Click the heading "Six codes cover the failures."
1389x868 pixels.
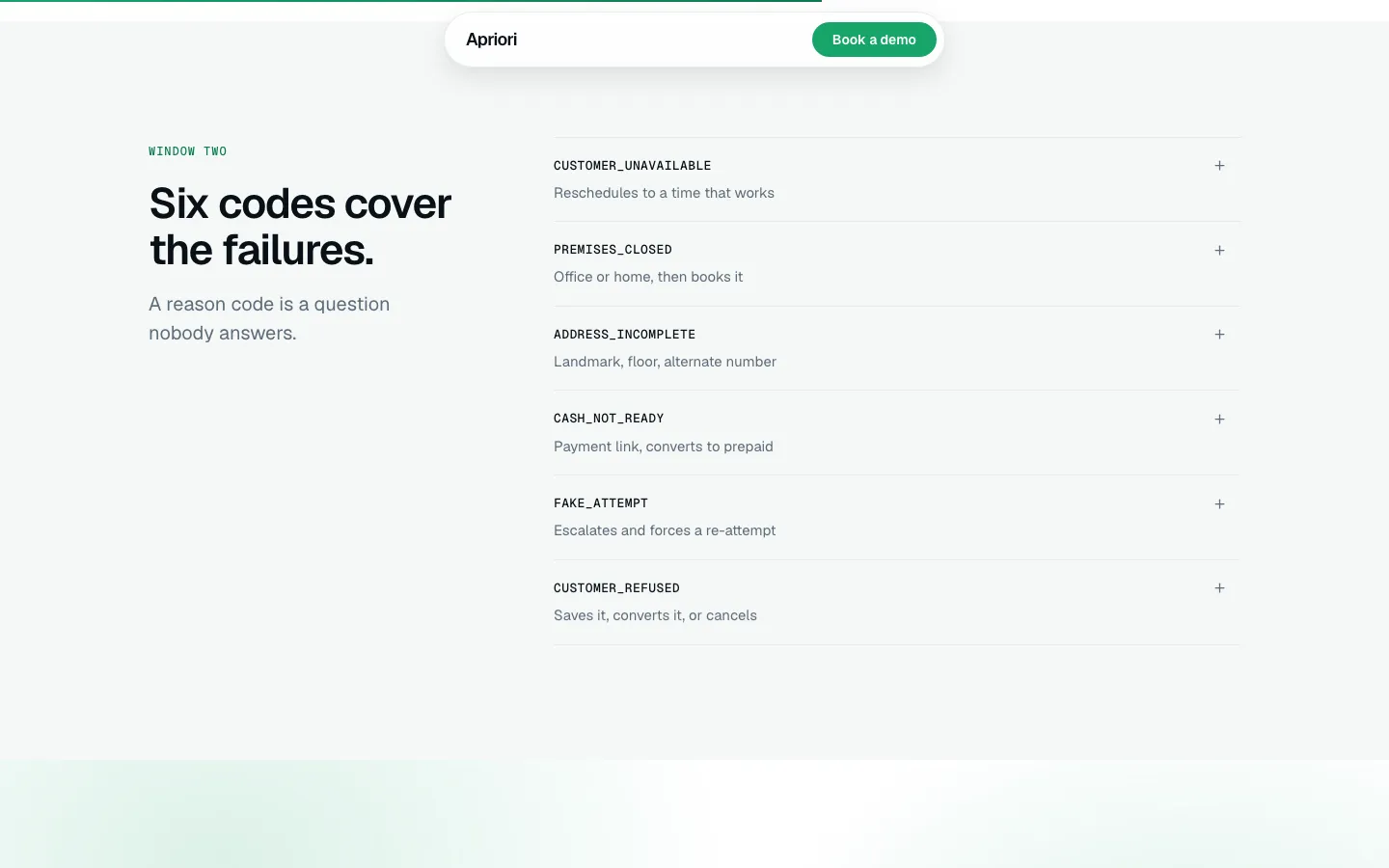point(300,227)
